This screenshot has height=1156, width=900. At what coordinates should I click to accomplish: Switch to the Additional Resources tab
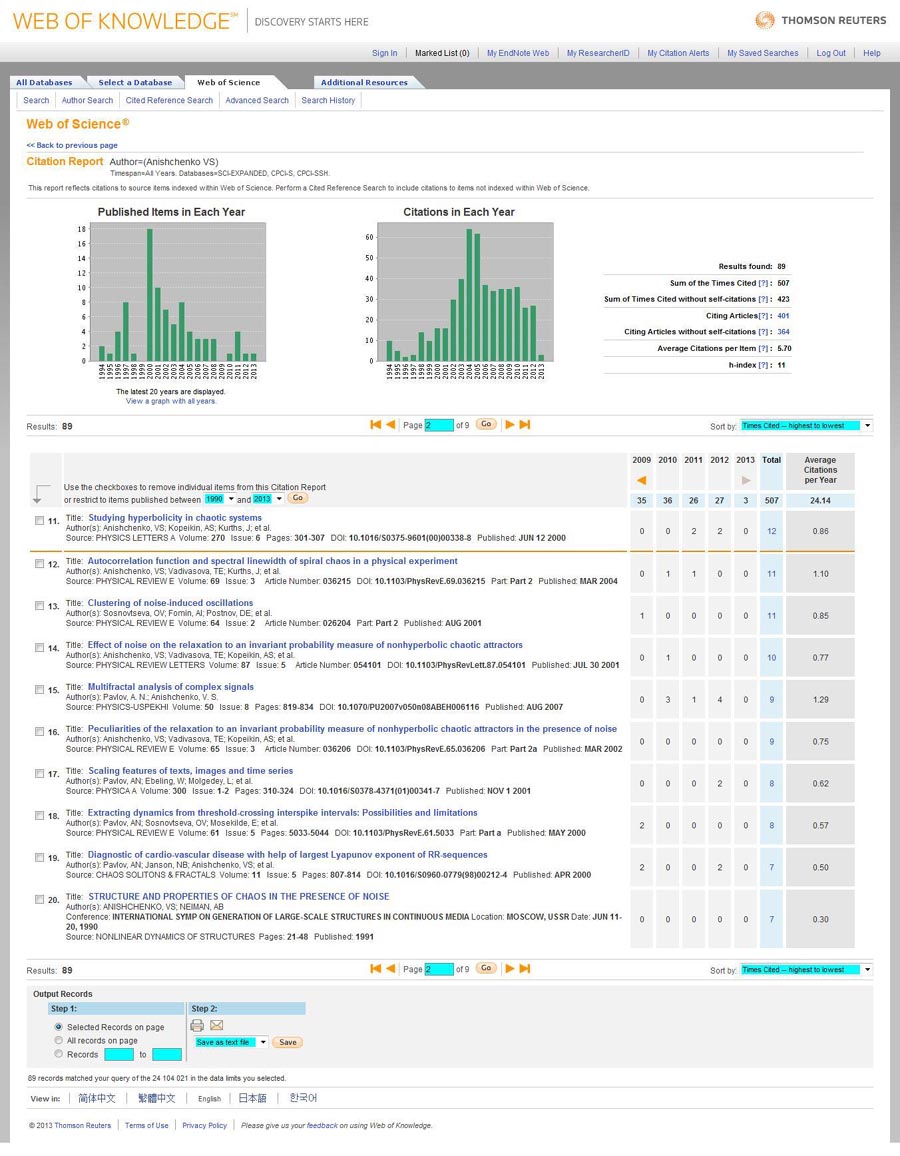pos(364,82)
